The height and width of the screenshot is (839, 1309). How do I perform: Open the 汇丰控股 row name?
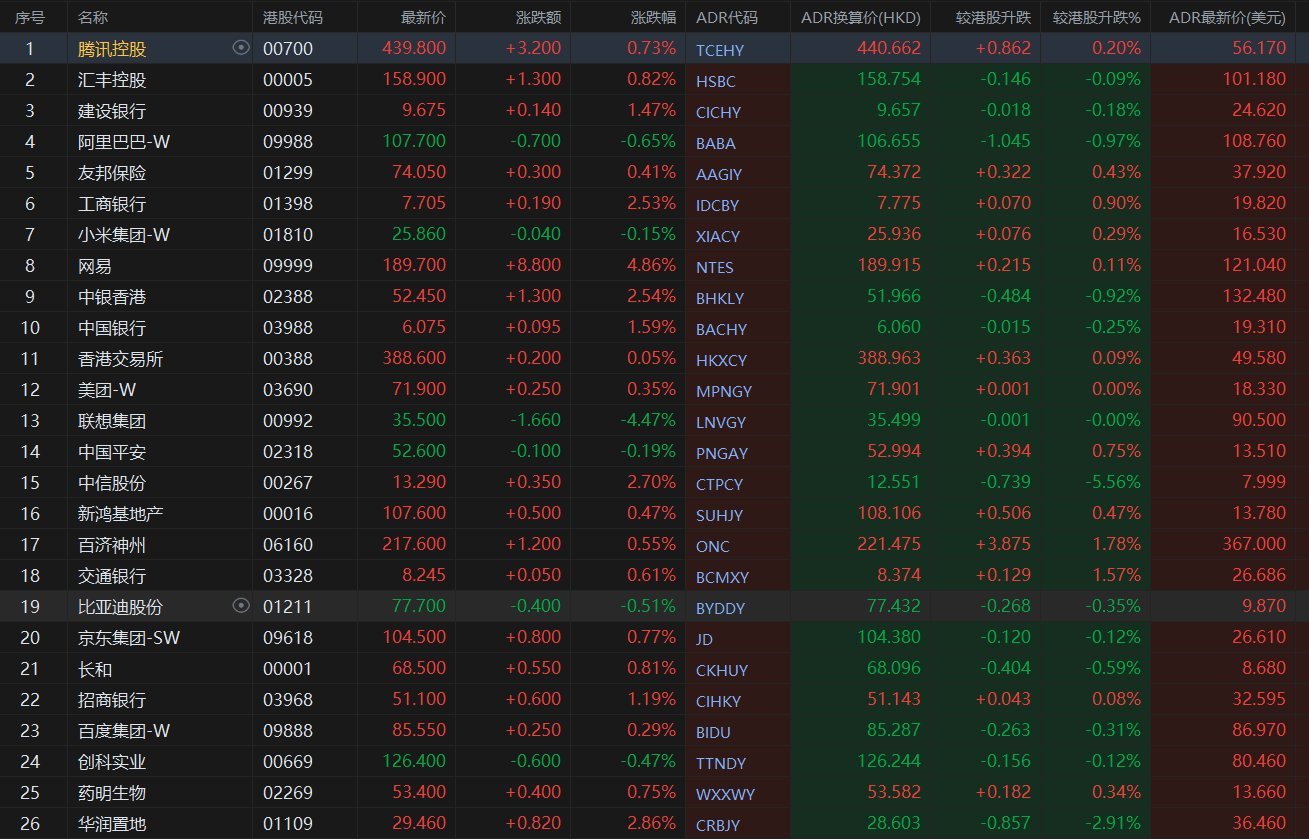pos(112,79)
